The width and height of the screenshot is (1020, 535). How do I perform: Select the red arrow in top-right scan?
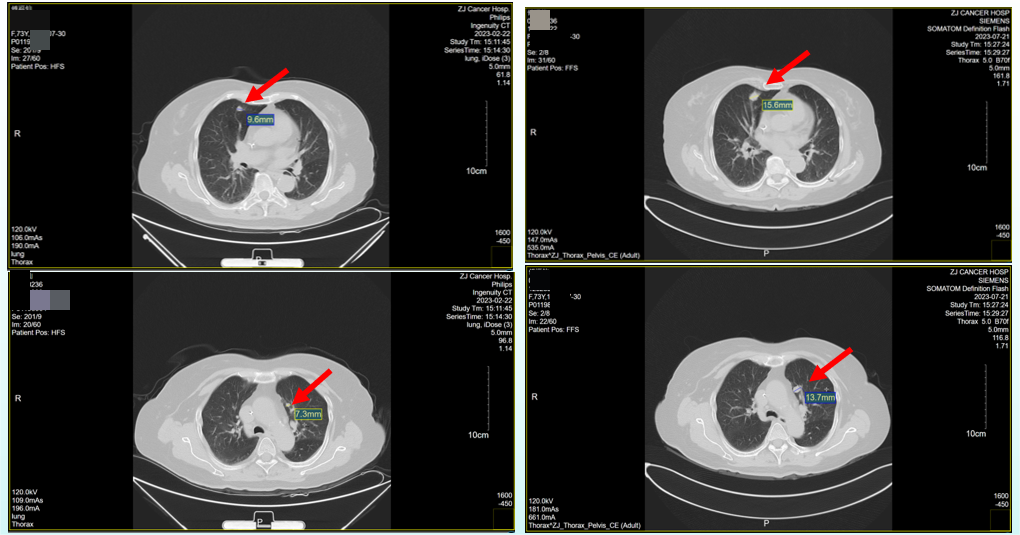tap(788, 70)
